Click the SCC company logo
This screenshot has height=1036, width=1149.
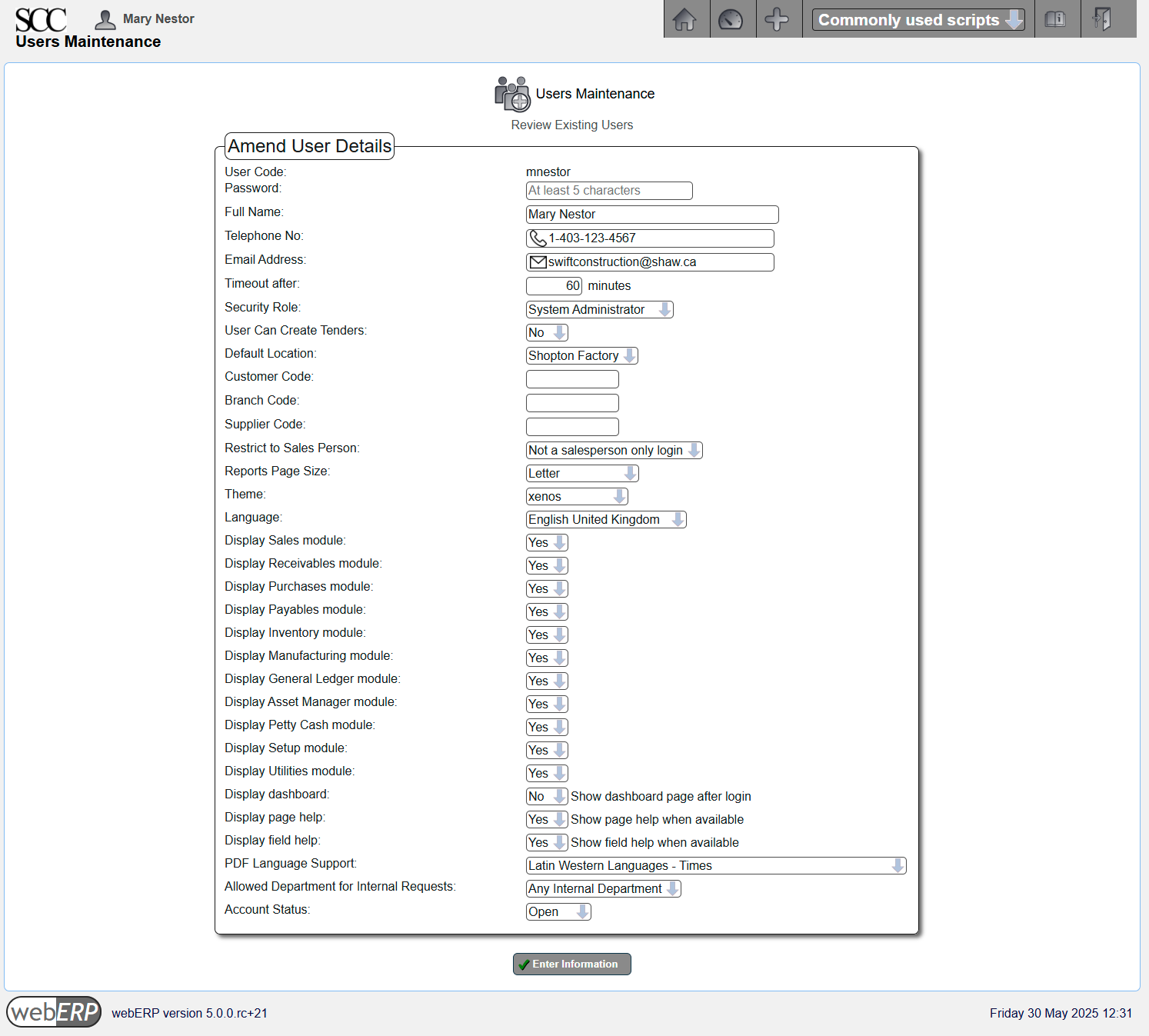coord(41,19)
